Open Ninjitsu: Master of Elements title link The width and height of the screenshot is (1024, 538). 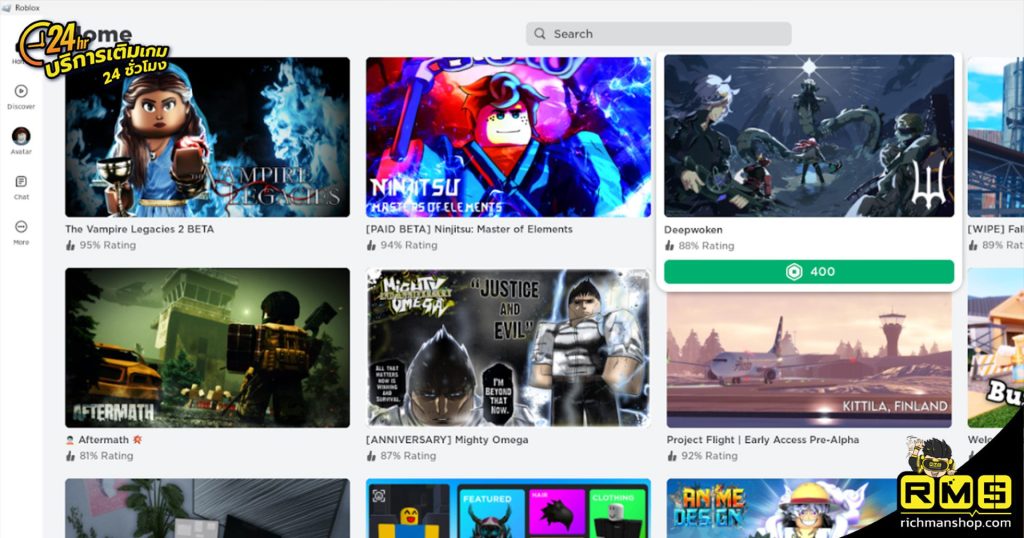(469, 229)
